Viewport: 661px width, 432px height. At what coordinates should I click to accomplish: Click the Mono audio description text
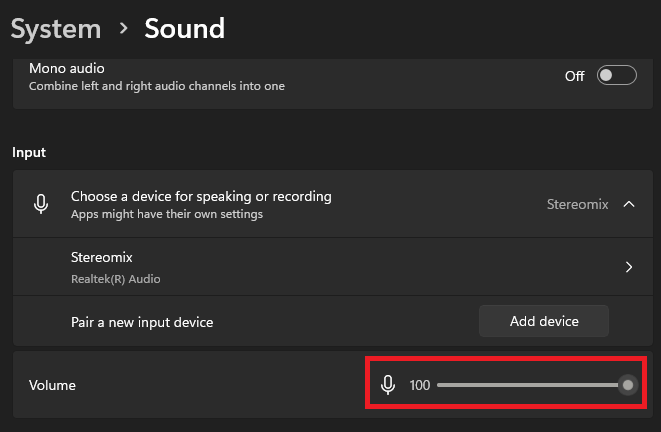click(x=156, y=86)
